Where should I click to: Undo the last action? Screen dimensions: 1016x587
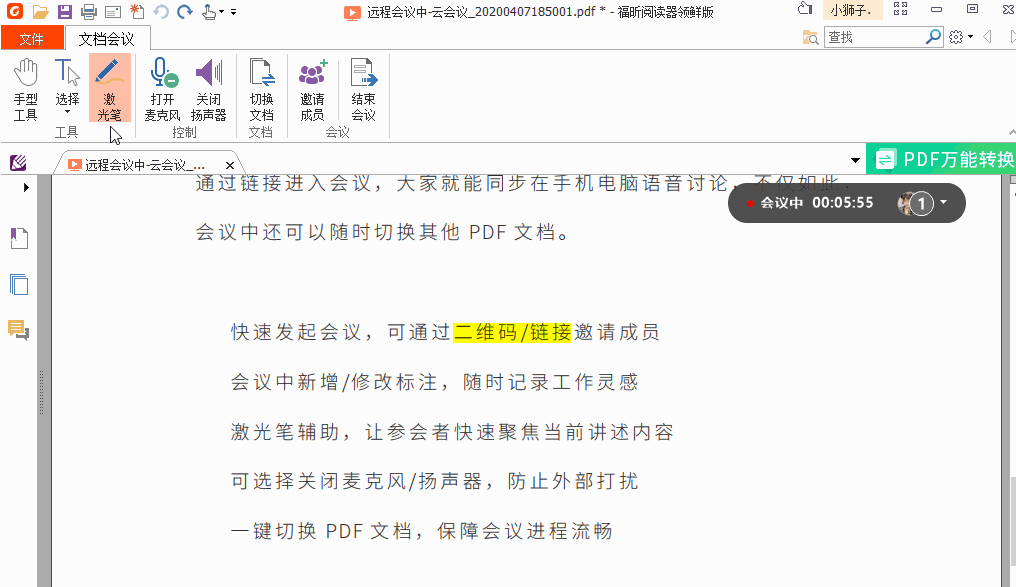pyautogui.click(x=160, y=9)
